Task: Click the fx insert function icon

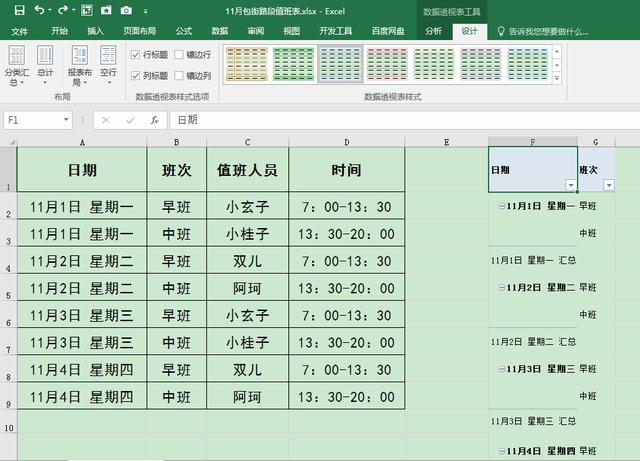Action: click(154, 120)
